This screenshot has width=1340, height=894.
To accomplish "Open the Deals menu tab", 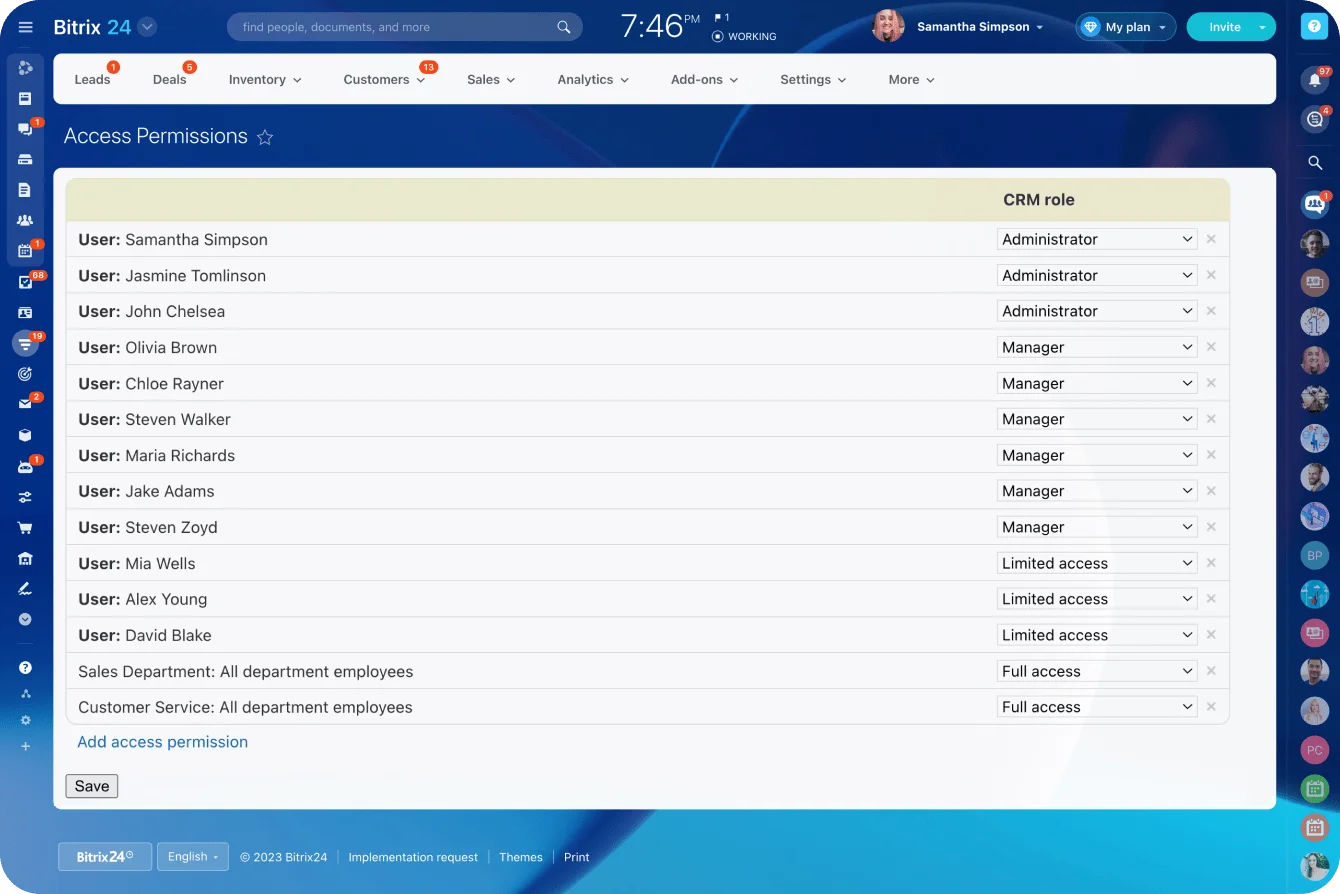I will tap(168, 79).
